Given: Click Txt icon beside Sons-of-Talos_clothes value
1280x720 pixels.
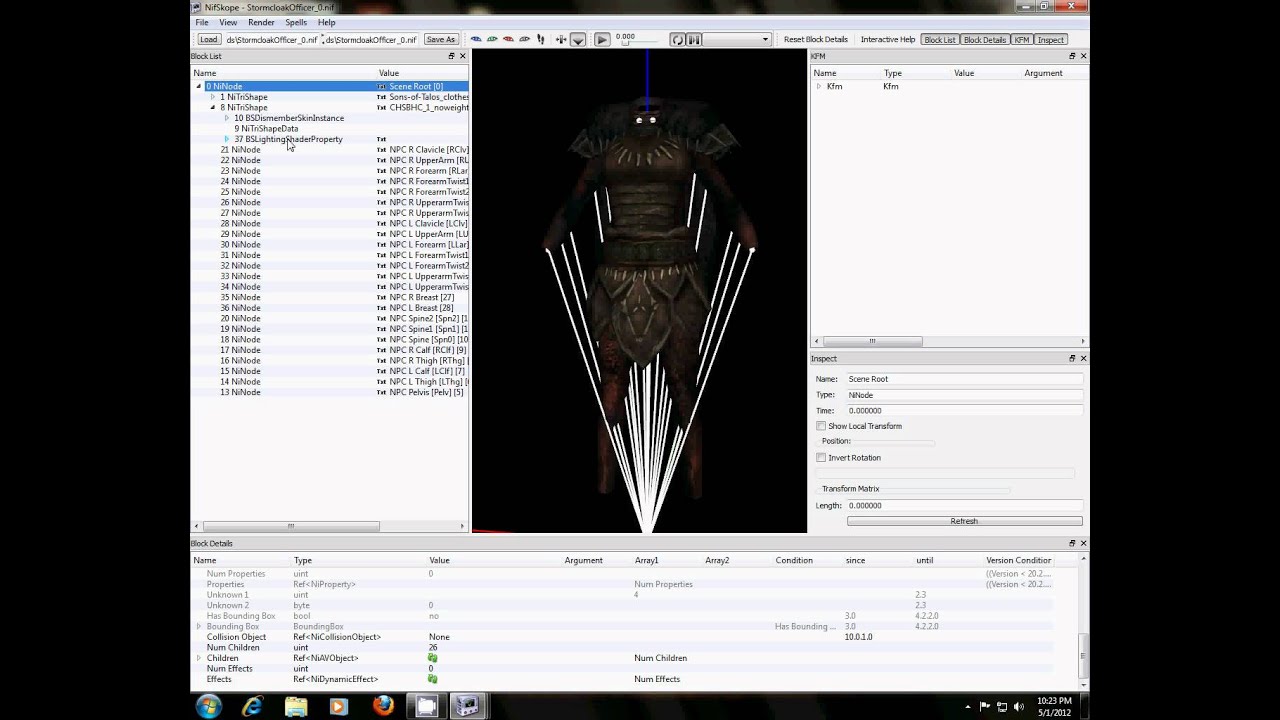Looking at the screenshot, I should (x=381, y=97).
